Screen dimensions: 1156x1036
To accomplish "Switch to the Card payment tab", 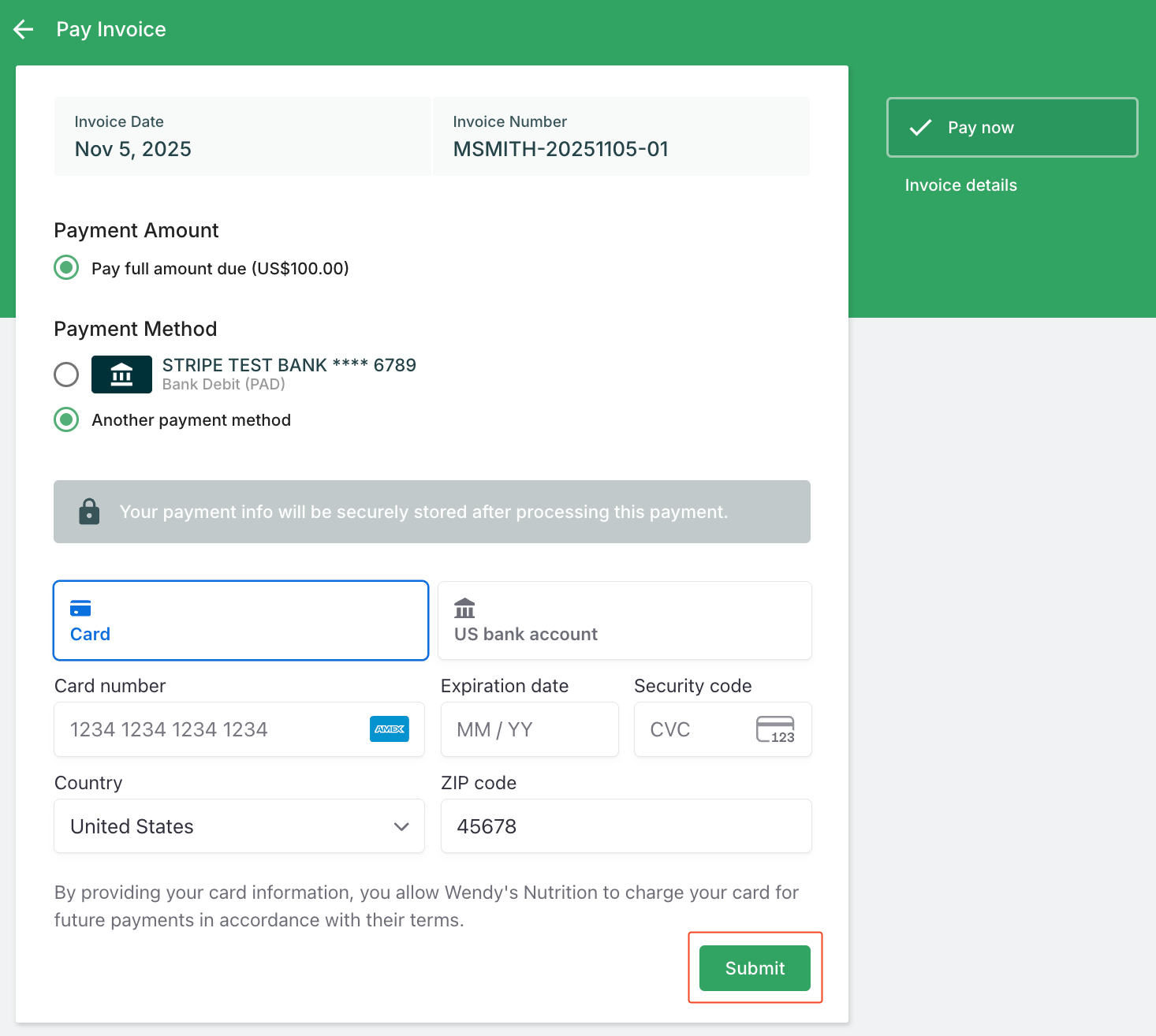I will (x=241, y=620).
